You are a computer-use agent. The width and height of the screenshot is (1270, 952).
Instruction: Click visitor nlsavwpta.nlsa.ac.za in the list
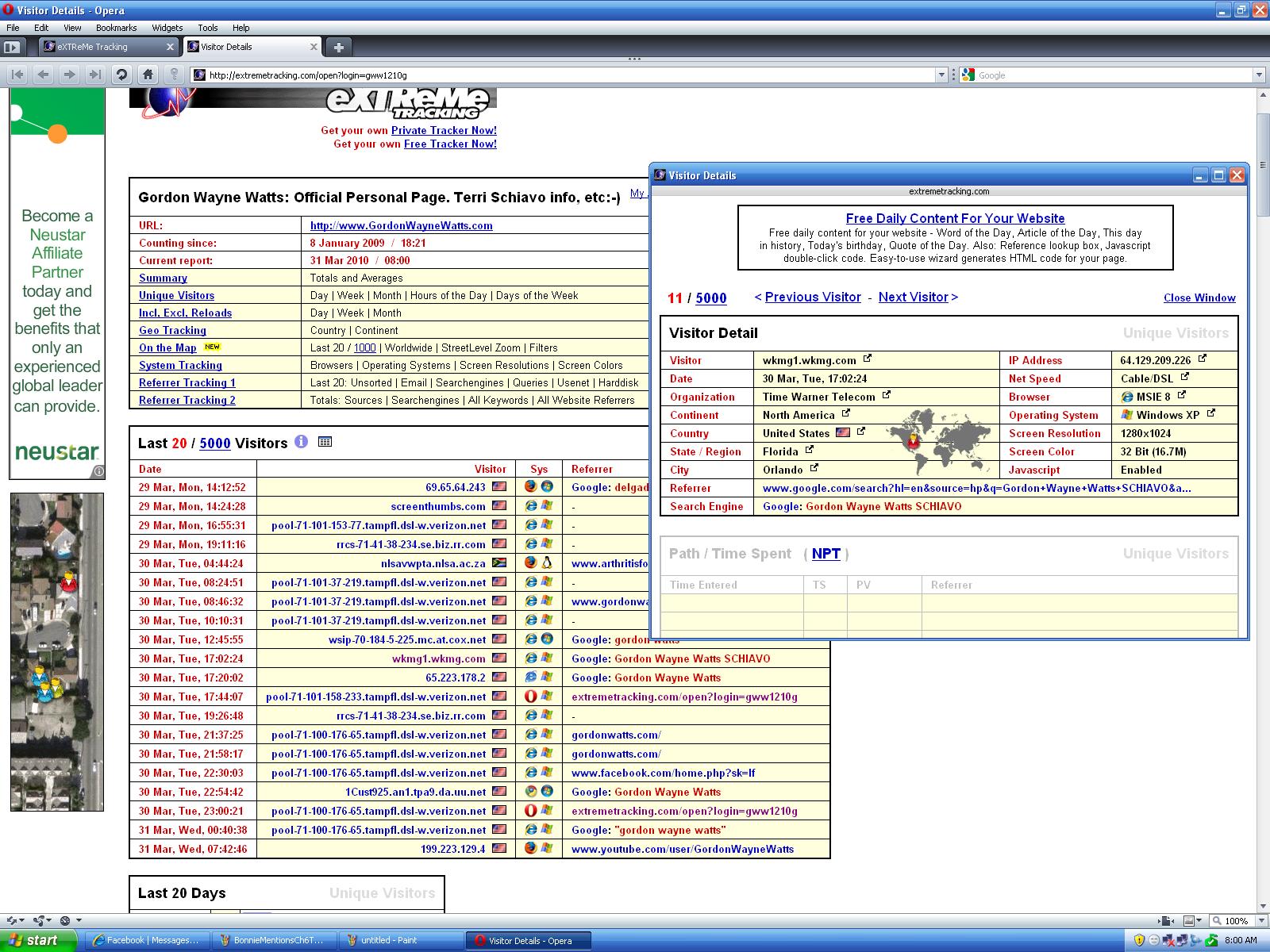pos(433,563)
